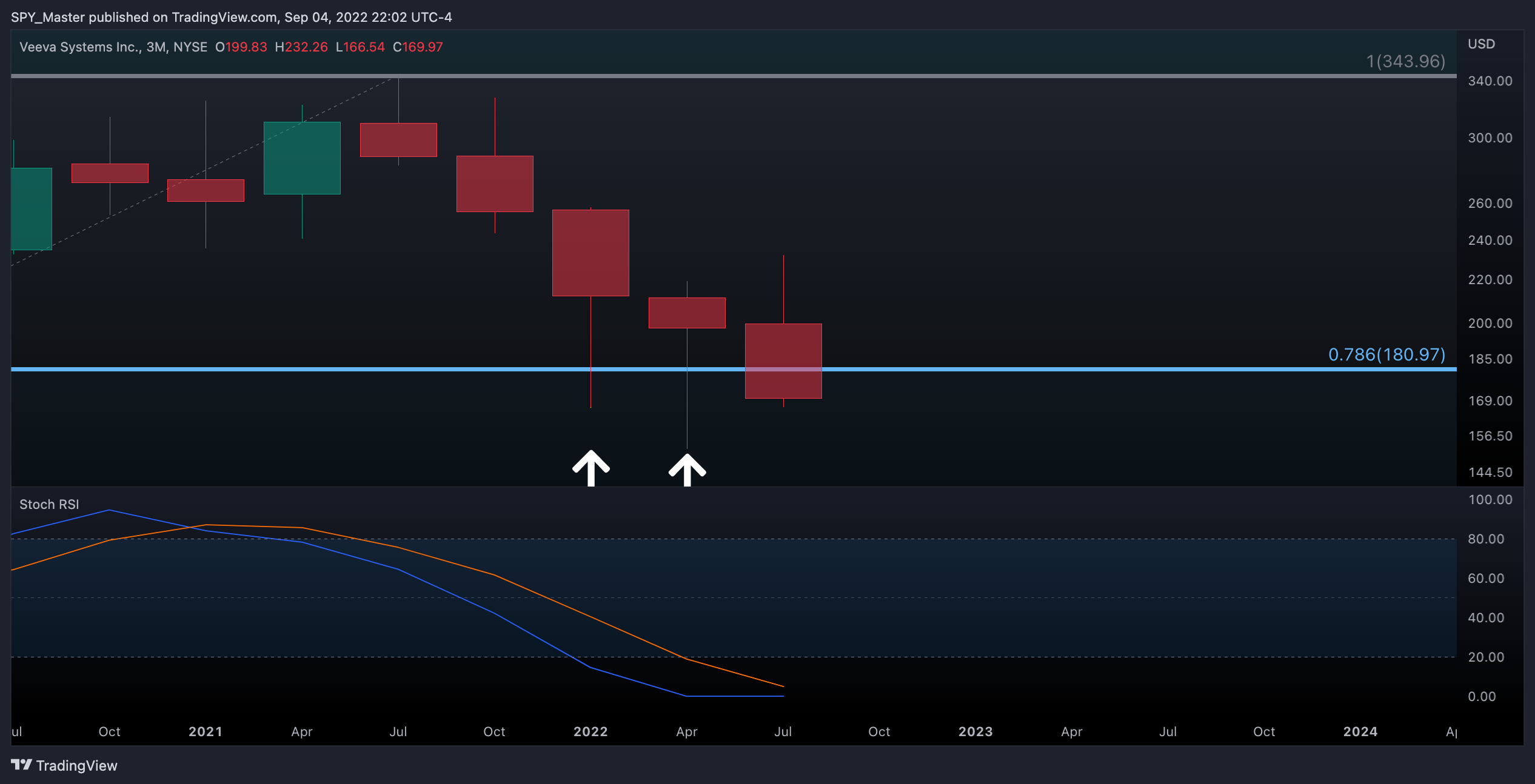
Task: Click the close value C169.97
Action: coord(418,47)
